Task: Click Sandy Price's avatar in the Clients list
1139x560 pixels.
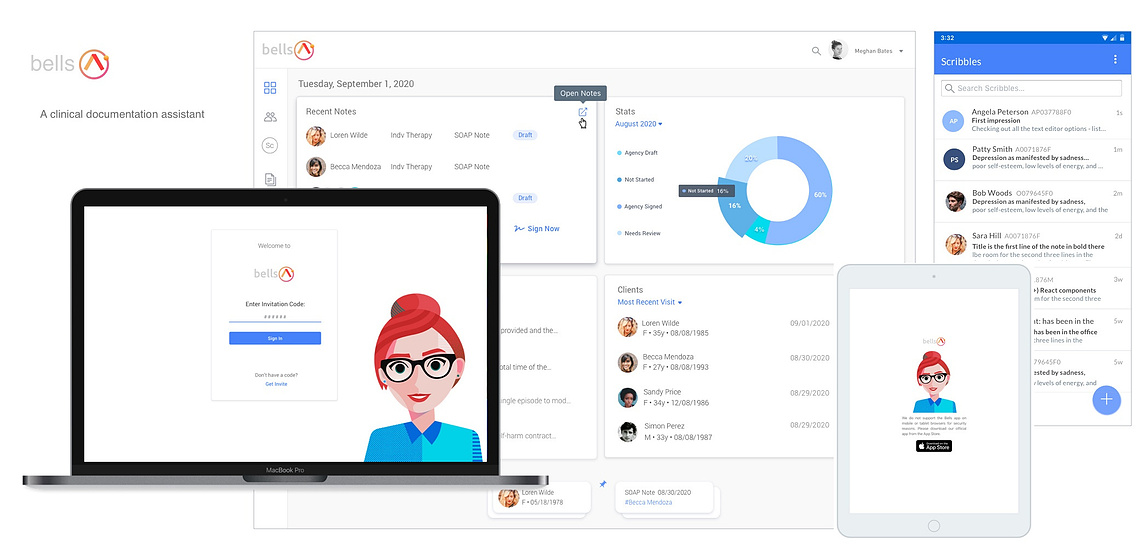Action: click(x=628, y=397)
